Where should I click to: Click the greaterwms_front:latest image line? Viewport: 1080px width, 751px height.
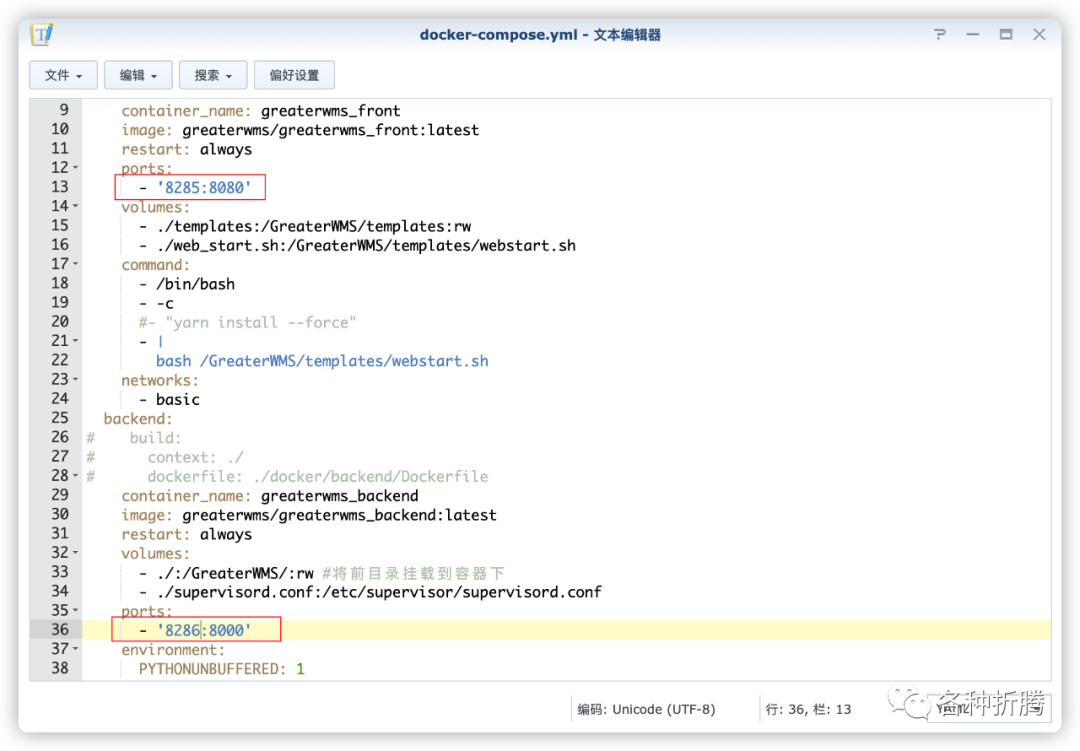pos(300,130)
